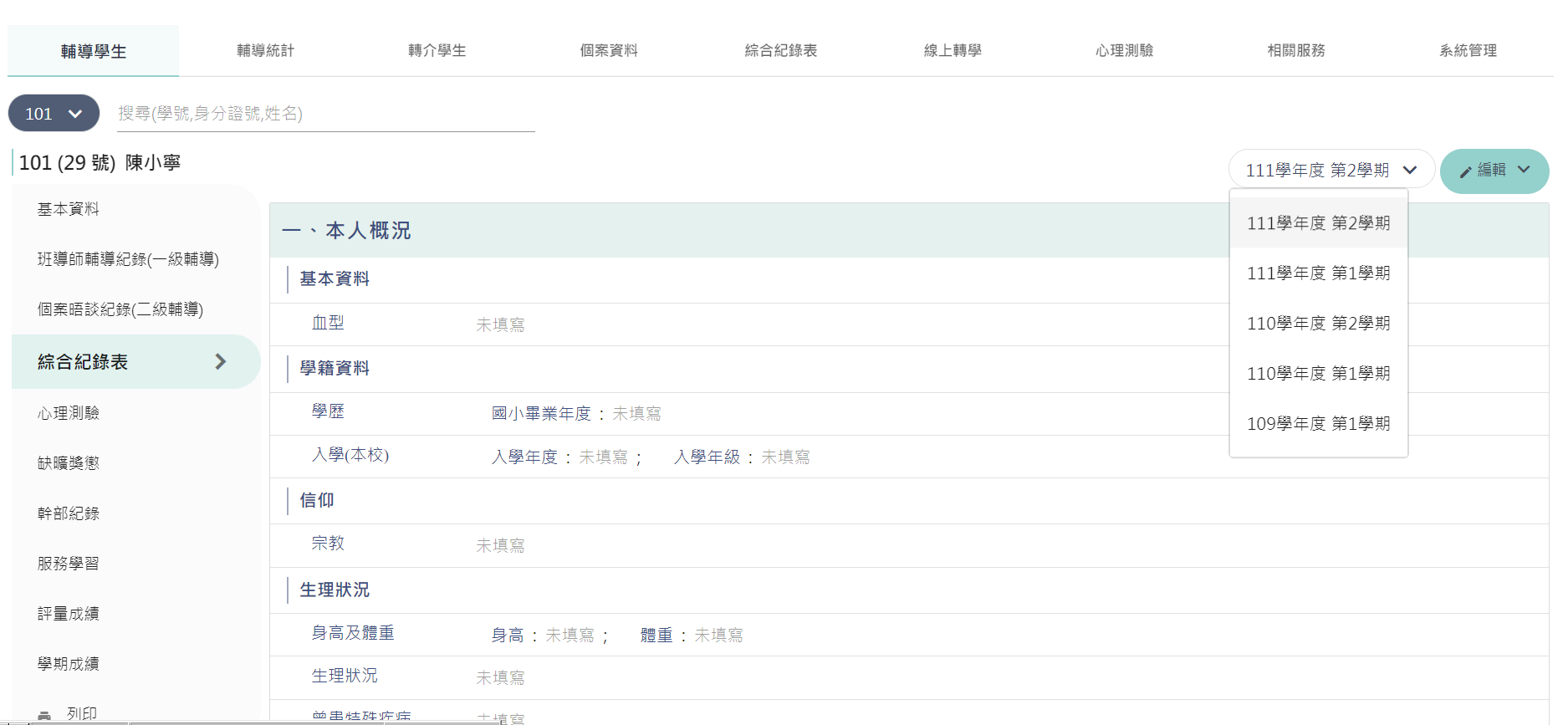This screenshot has width=1568, height=725.
Task: Open the 轉介學生 tab
Action: point(437,50)
